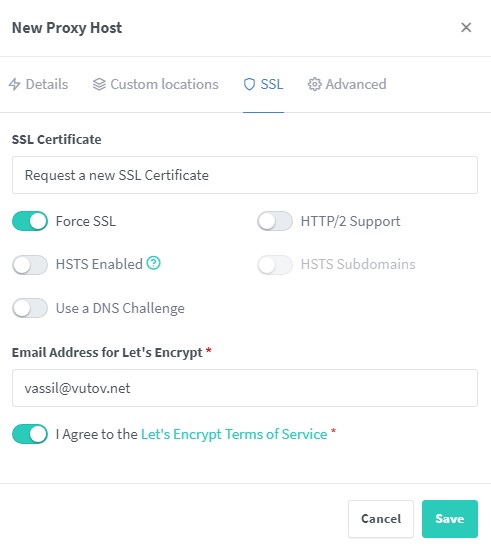
Task: Click the lightning bolt Details icon
Action: 14,84
